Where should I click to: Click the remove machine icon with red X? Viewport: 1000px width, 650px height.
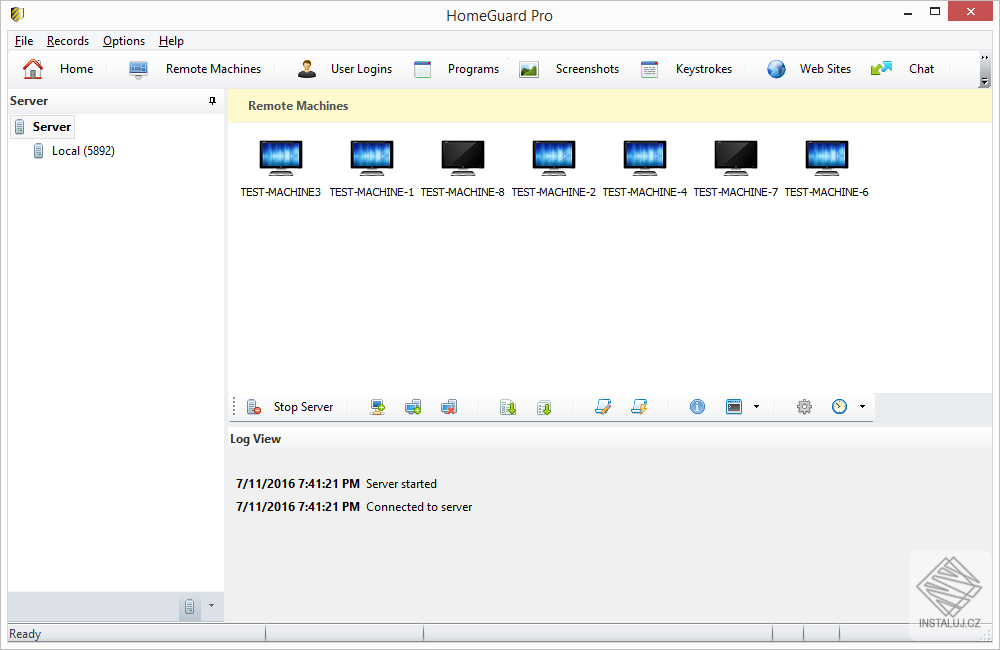(449, 407)
